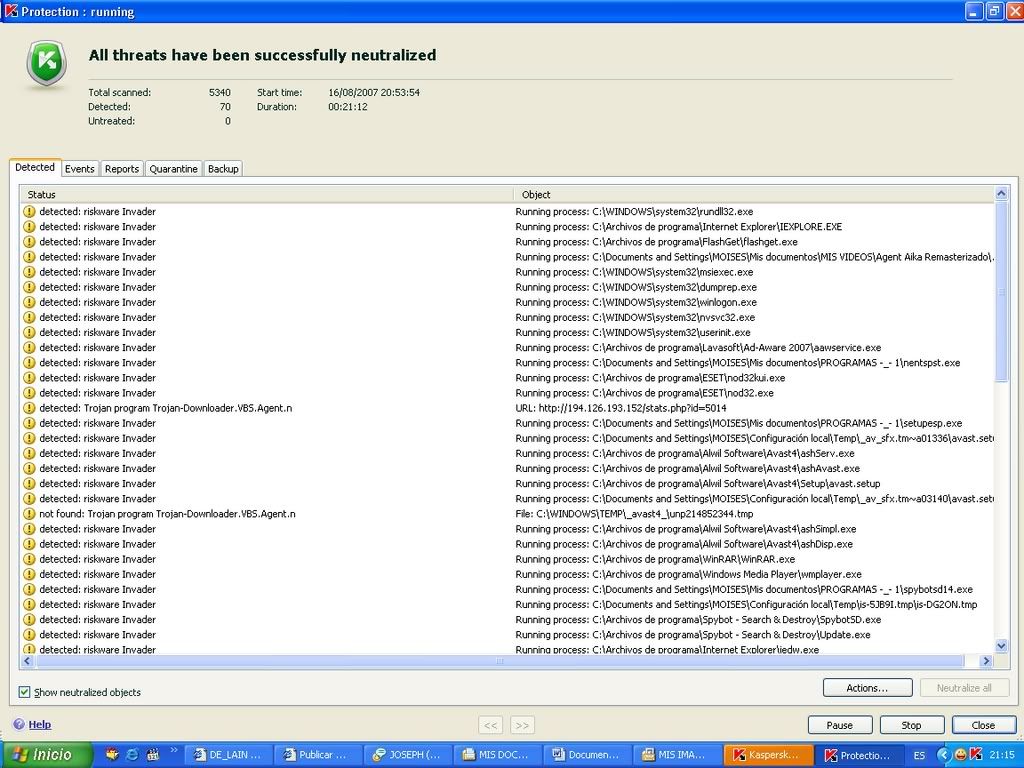This screenshot has width=1024, height=768.
Task: Click the warning icon beside the winlogon.exe entry
Action: 29,302
